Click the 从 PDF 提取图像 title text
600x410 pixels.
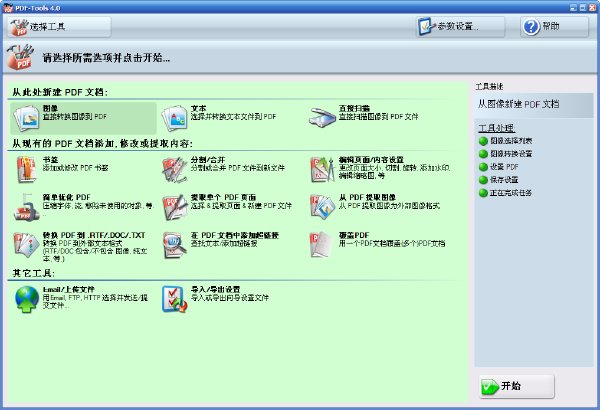(x=367, y=197)
